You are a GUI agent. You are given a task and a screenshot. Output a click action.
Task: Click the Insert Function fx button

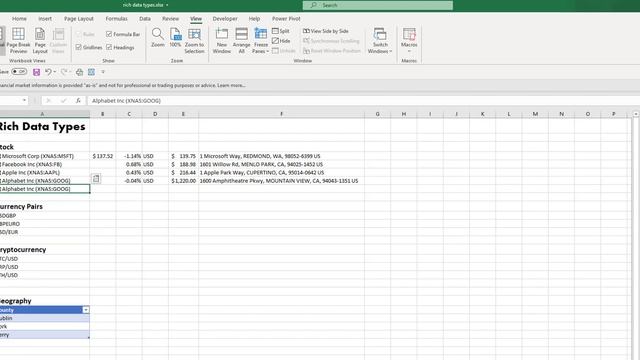coord(78,100)
